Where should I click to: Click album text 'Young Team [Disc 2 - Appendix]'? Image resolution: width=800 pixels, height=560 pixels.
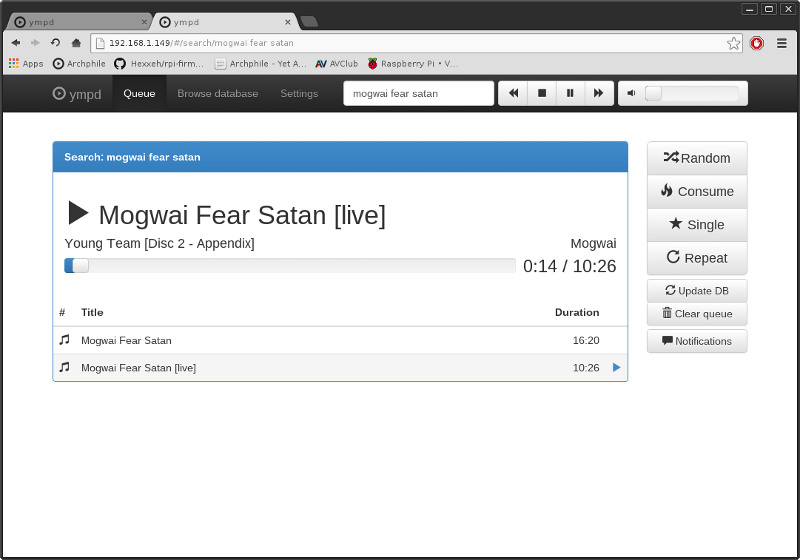click(159, 243)
